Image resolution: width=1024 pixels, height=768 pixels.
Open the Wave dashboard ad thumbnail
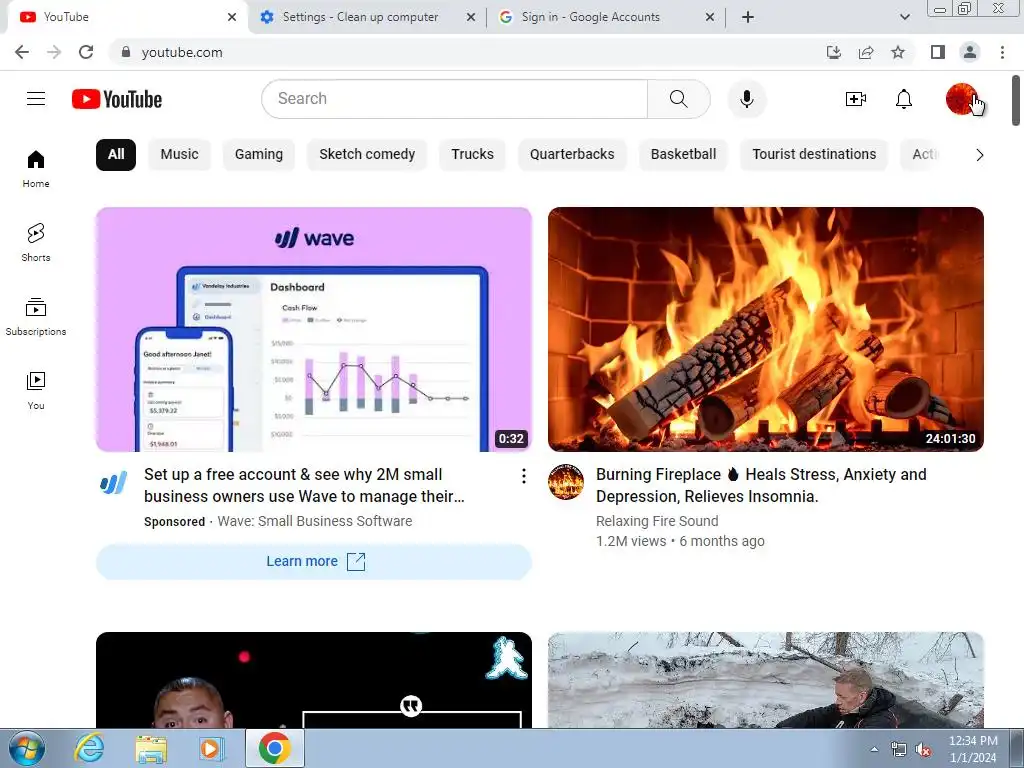tap(314, 329)
